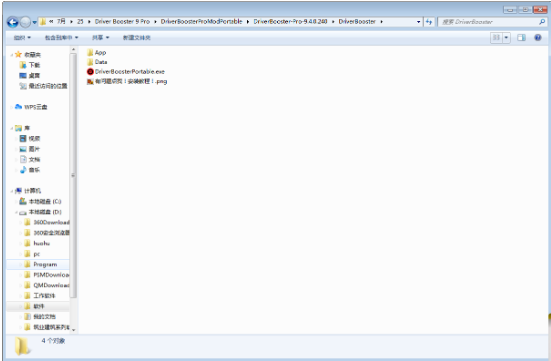Toggle the preview pane icon

point(521,38)
